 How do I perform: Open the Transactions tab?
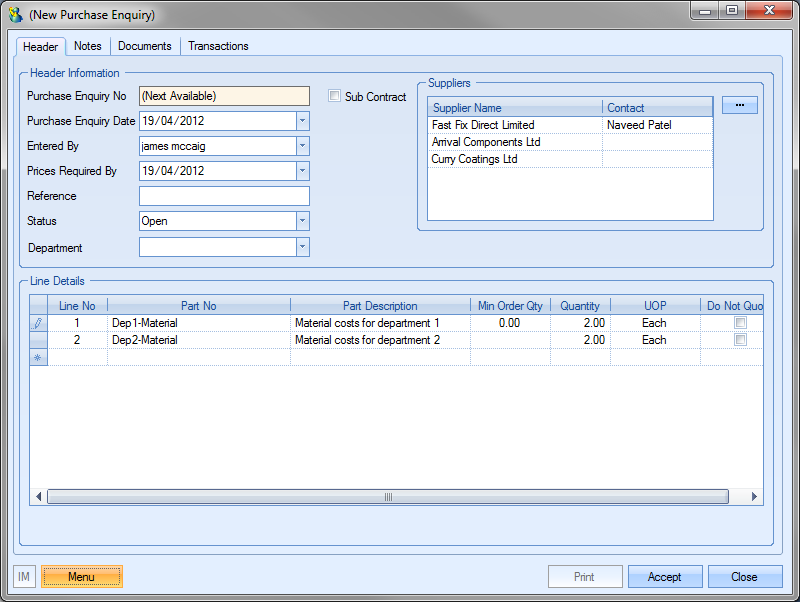[x=218, y=46]
